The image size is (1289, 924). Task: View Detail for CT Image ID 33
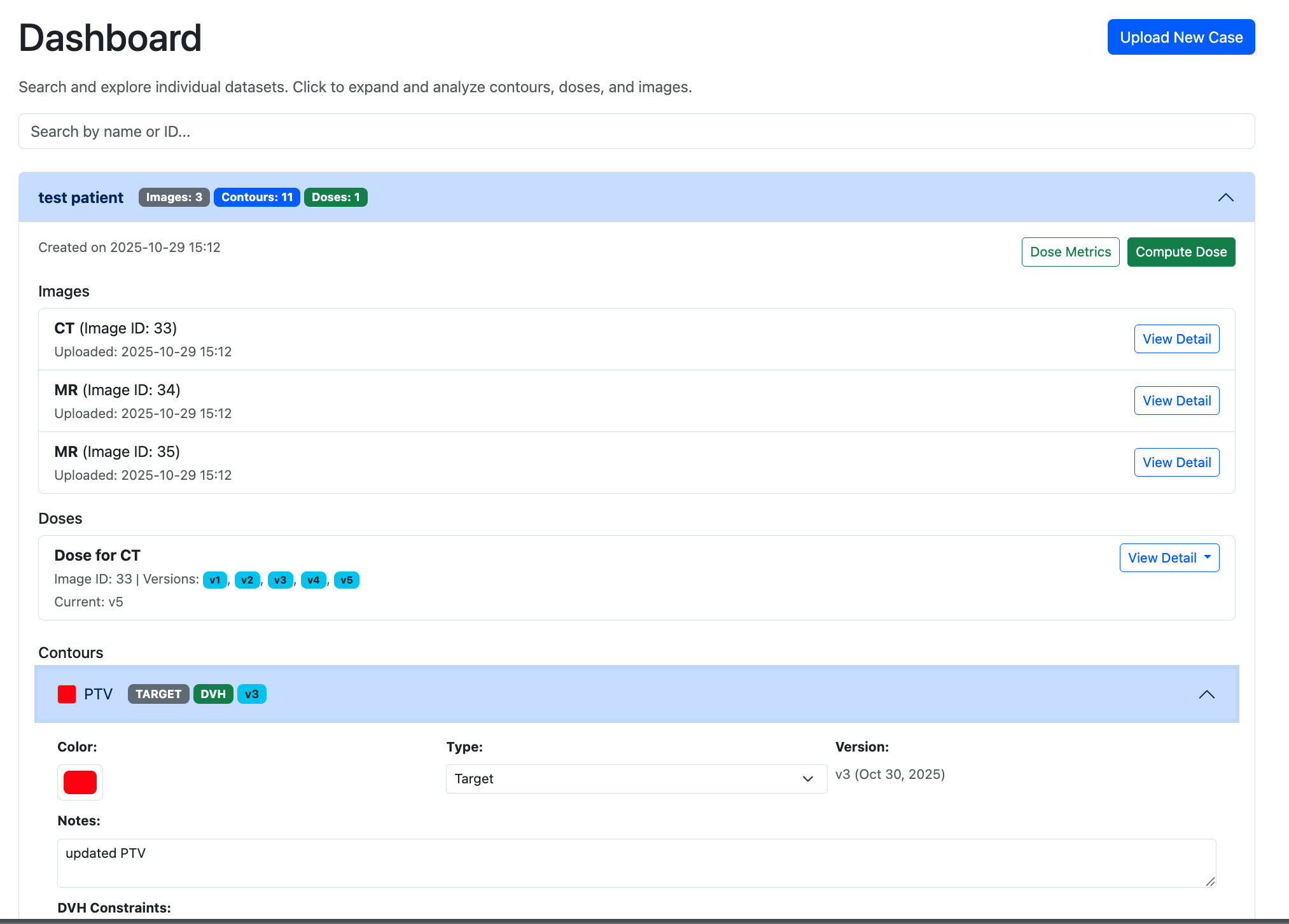[1176, 339]
